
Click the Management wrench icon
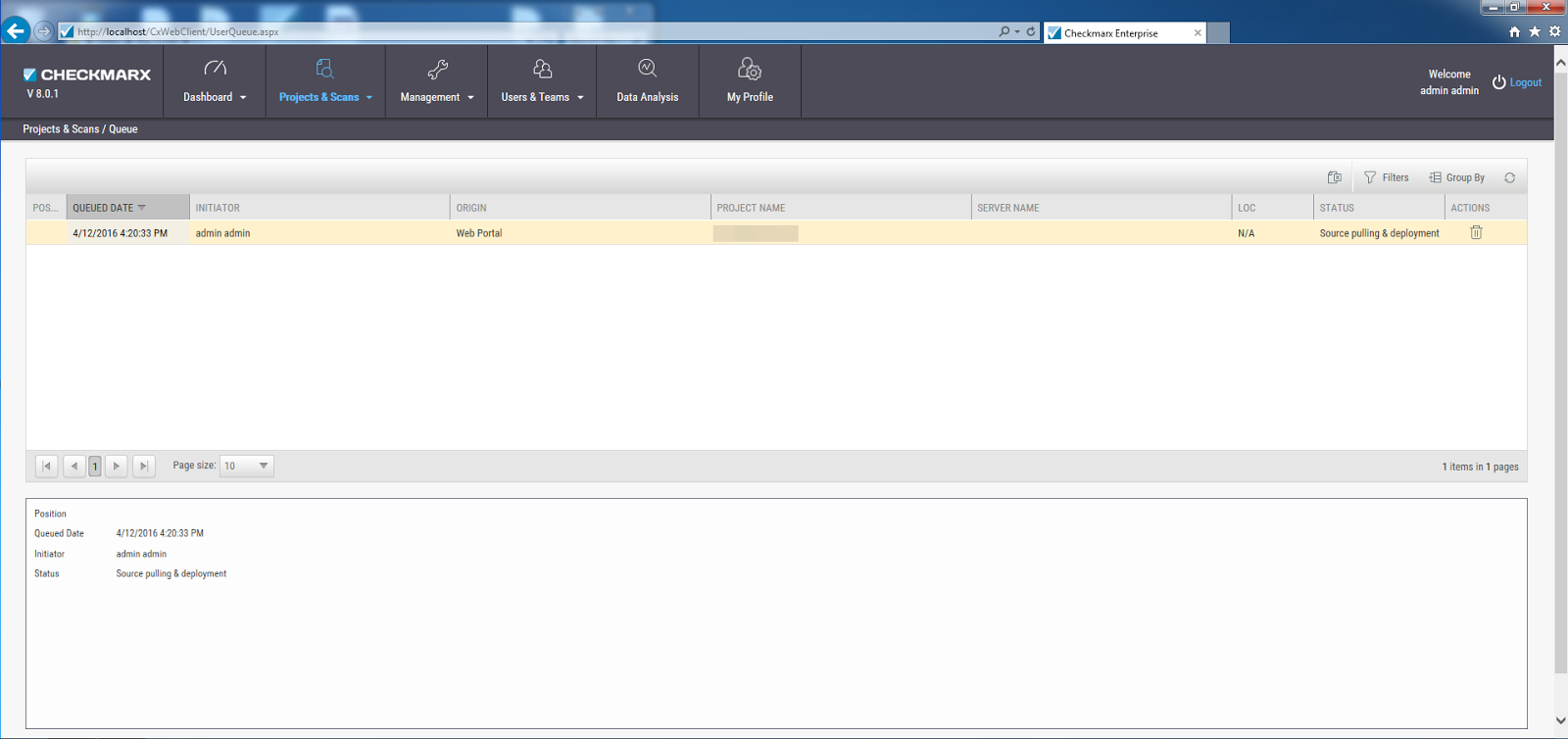(x=437, y=69)
